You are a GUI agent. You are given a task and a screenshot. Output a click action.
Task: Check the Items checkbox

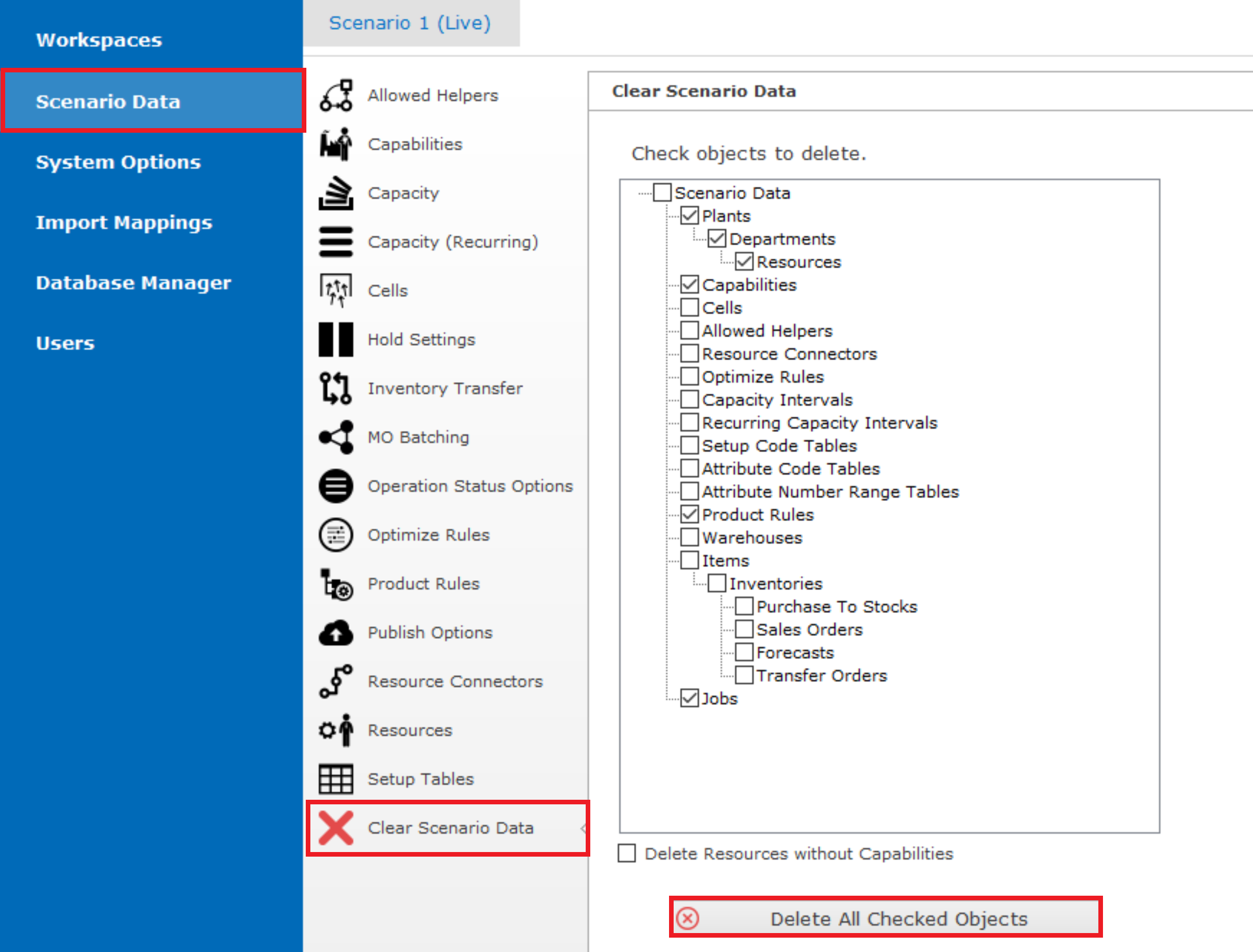click(x=690, y=560)
